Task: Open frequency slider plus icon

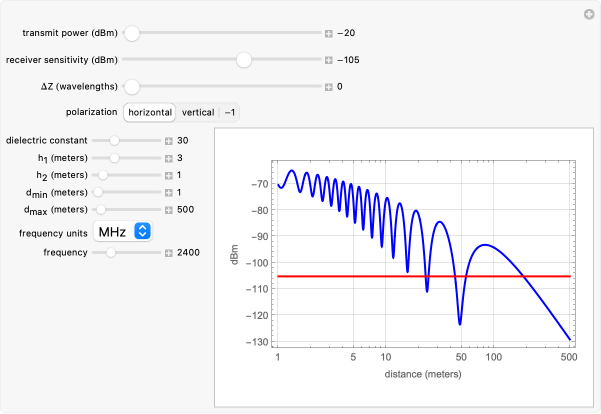Action: tap(169, 253)
